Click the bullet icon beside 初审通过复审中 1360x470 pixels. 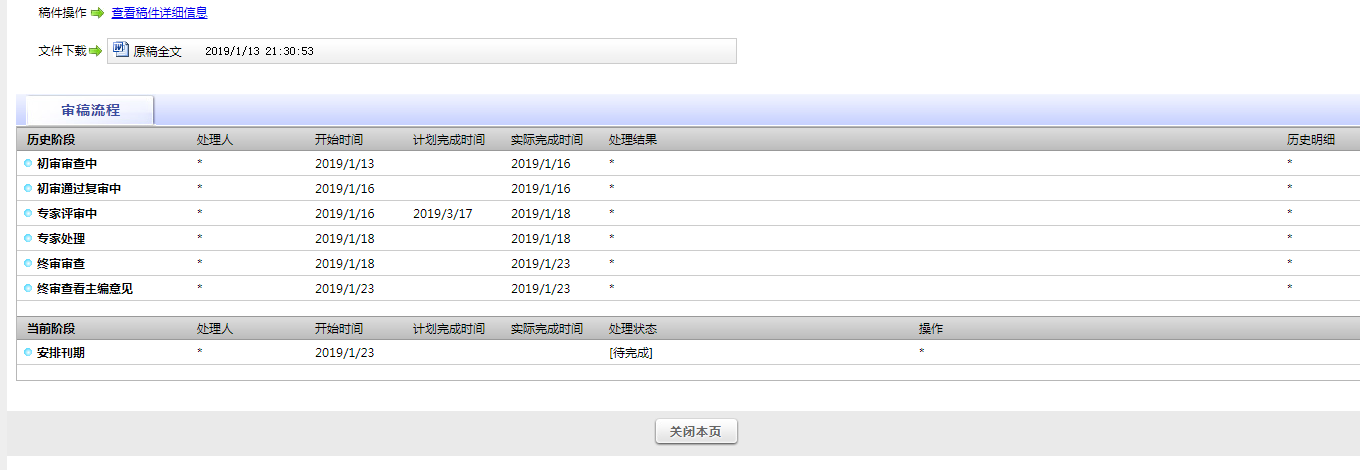pyautogui.click(x=28, y=188)
